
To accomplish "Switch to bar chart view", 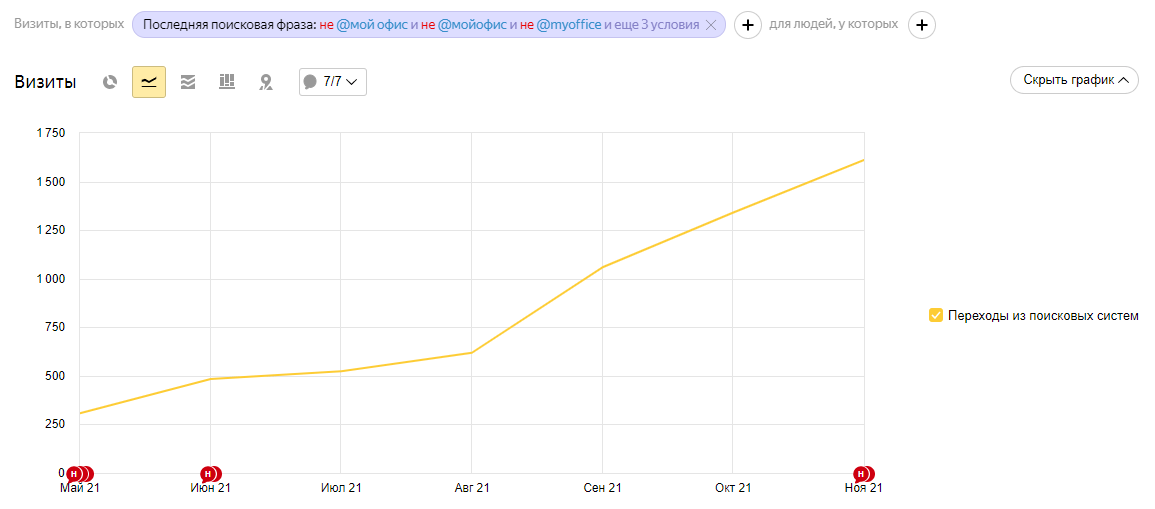I will (x=227, y=82).
